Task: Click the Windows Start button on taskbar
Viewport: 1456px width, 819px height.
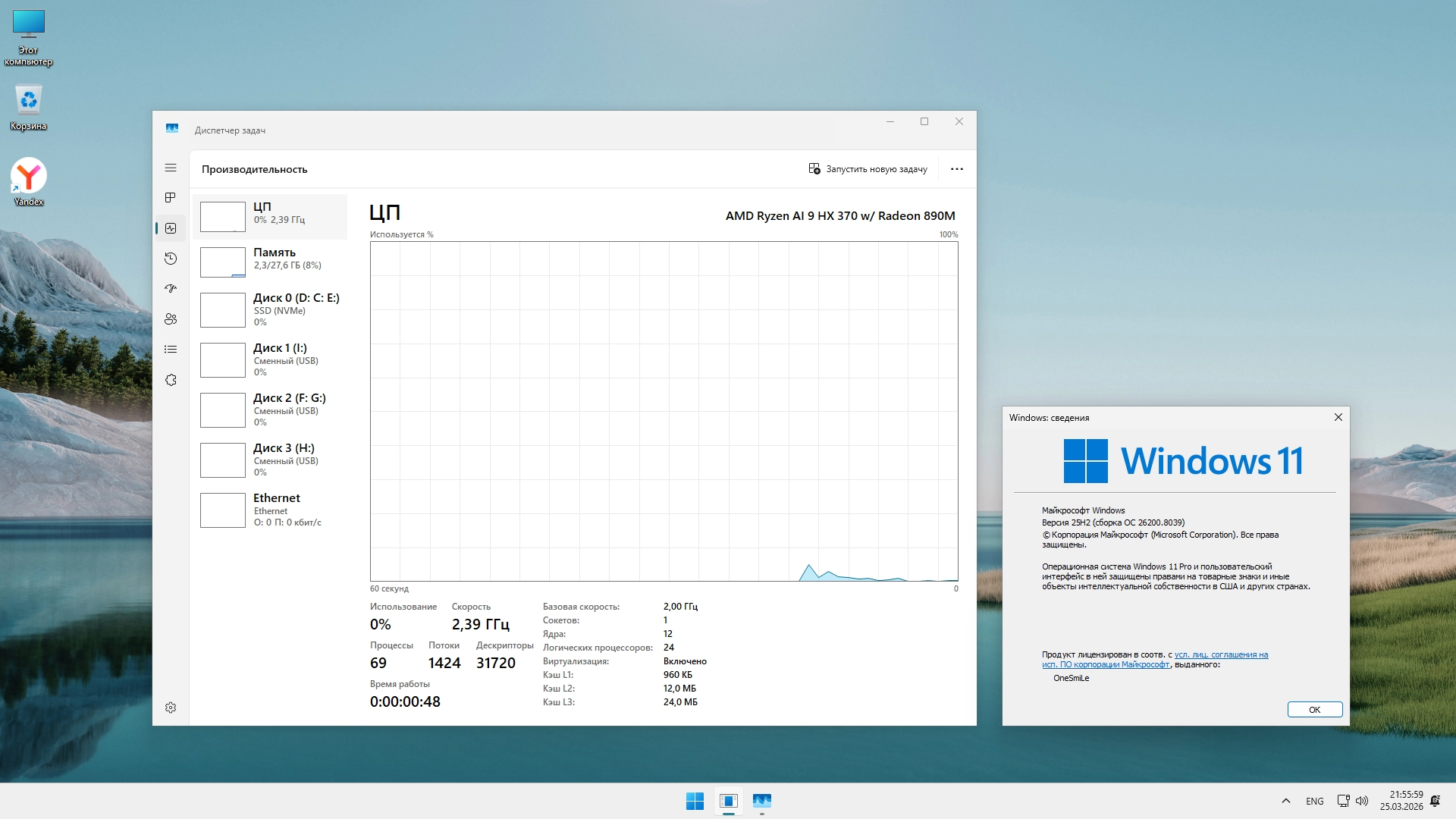Action: 695,801
